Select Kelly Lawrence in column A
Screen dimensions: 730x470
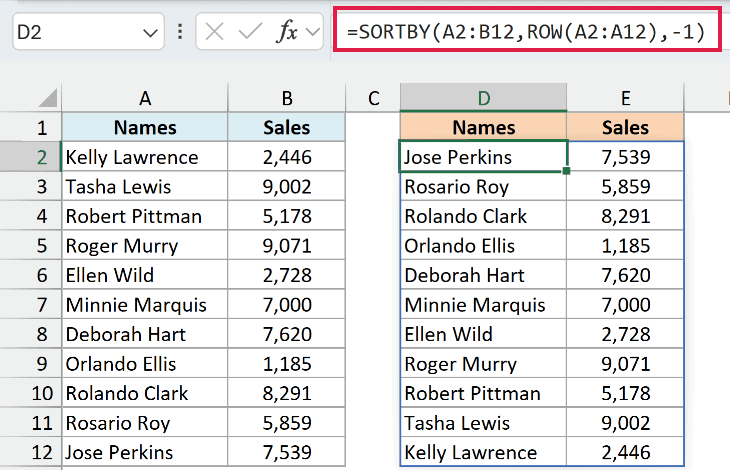145,157
